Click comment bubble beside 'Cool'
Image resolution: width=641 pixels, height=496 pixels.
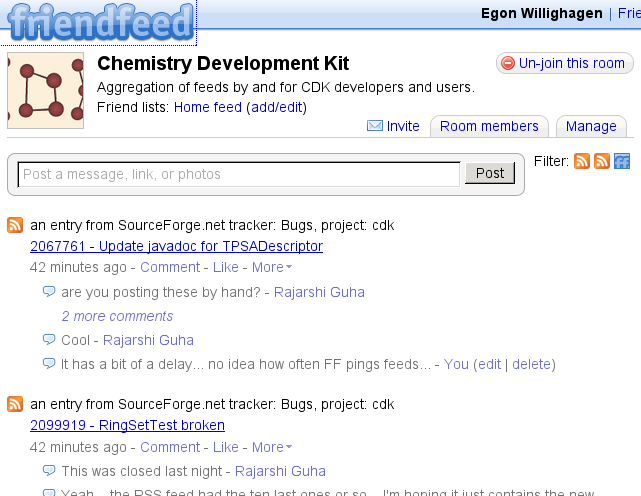pyautogui.click(x=49, y=340)
